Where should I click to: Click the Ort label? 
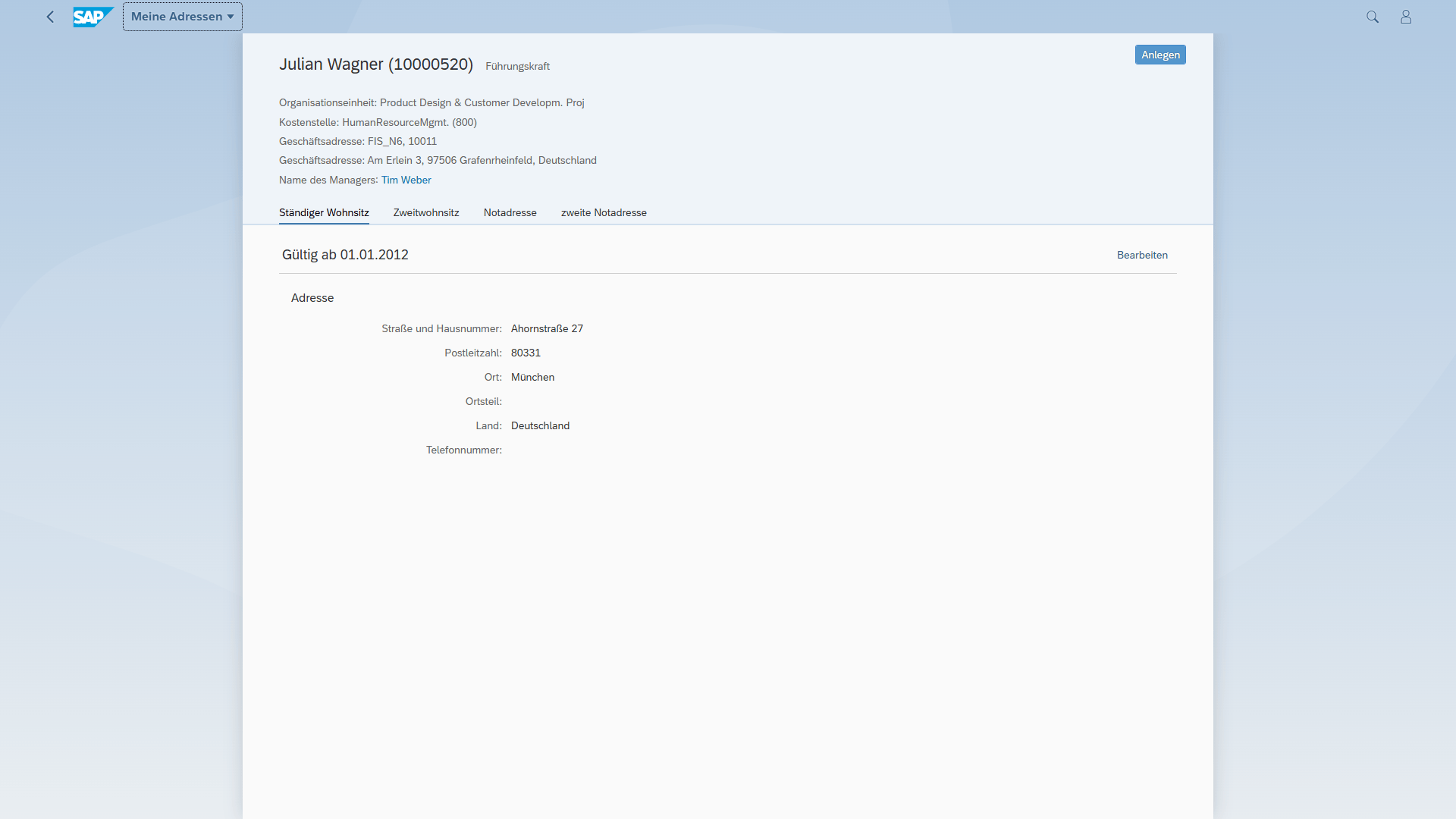coord(493,377)
